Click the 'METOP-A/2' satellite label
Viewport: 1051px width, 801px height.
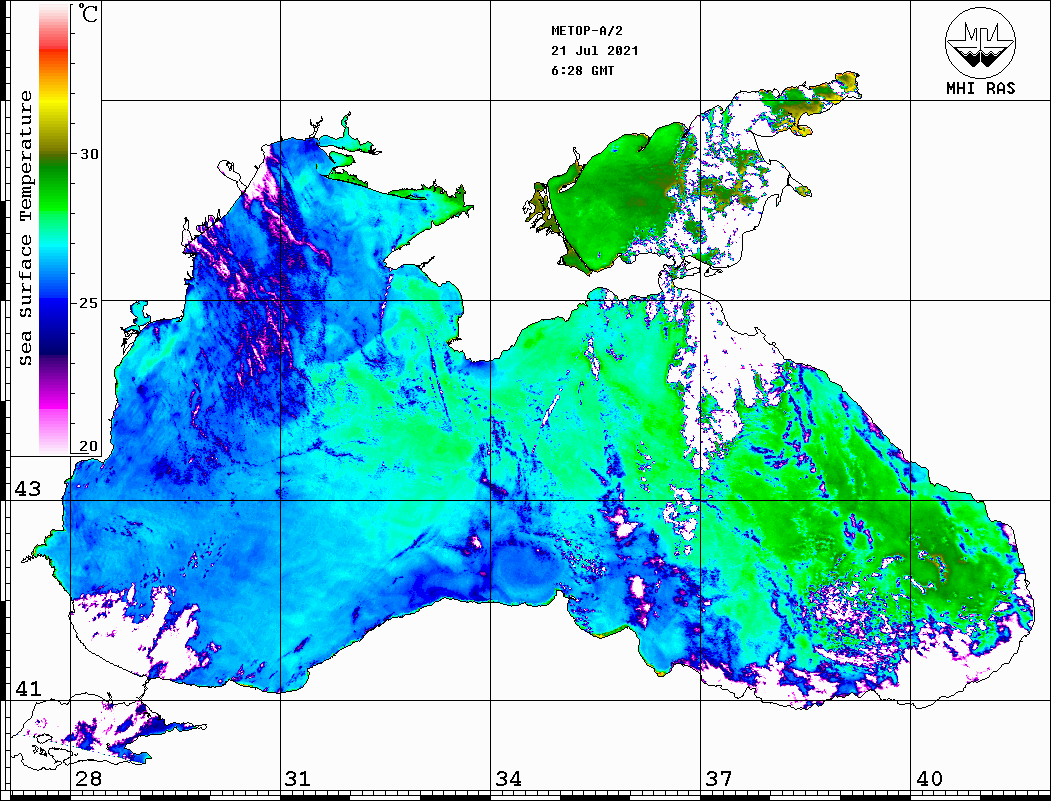coord(587,31)
